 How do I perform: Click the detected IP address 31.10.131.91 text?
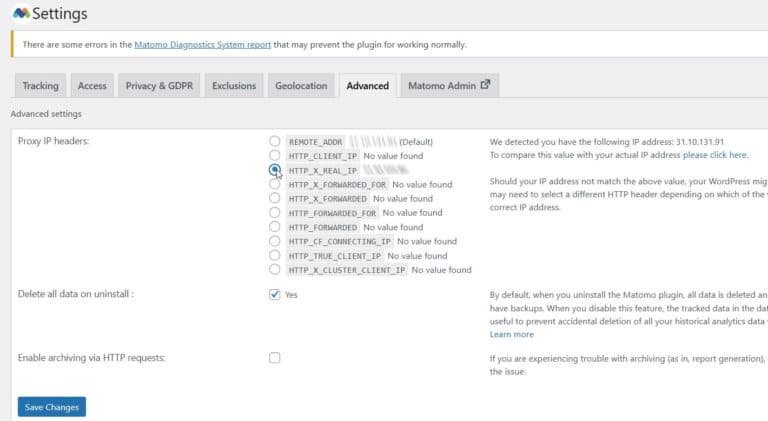point(700,141)
